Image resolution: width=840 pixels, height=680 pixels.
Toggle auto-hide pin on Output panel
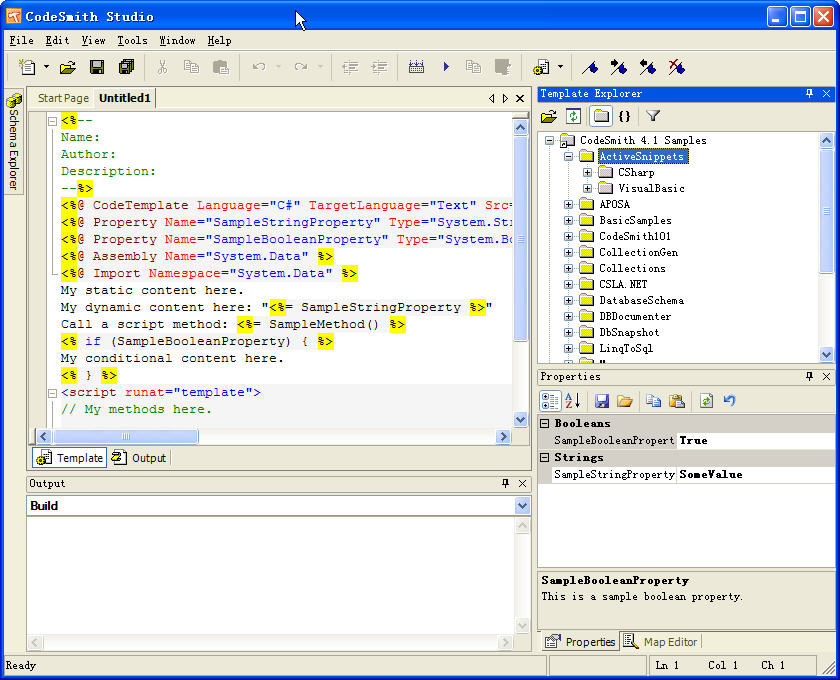pyautogui.click(x=505, y=483)
